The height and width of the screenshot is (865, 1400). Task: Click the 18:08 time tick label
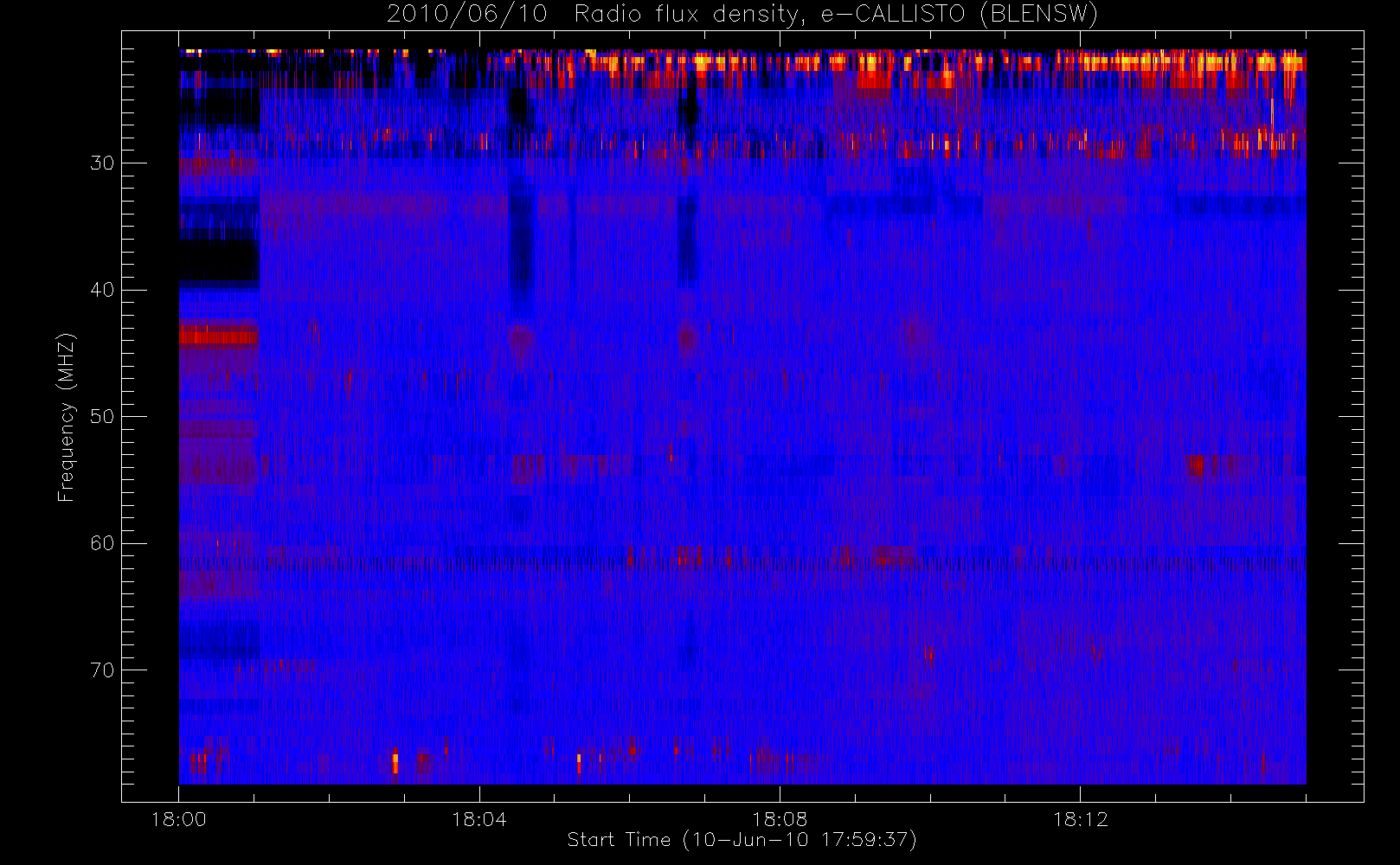(x=780, y=819)
